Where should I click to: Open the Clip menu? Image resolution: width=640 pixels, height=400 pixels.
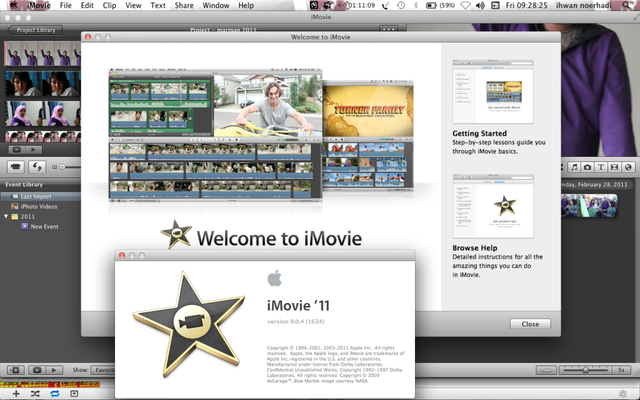tap(109, 5)
